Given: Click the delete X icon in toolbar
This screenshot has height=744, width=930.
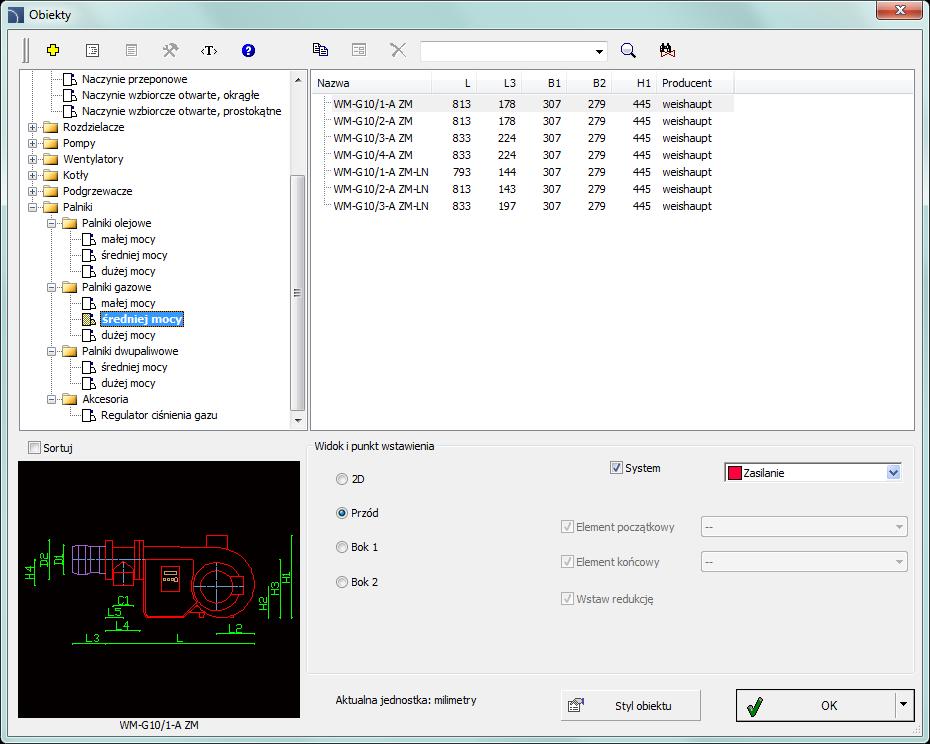Looking at the screenshot, I should [x=398, y=50].
